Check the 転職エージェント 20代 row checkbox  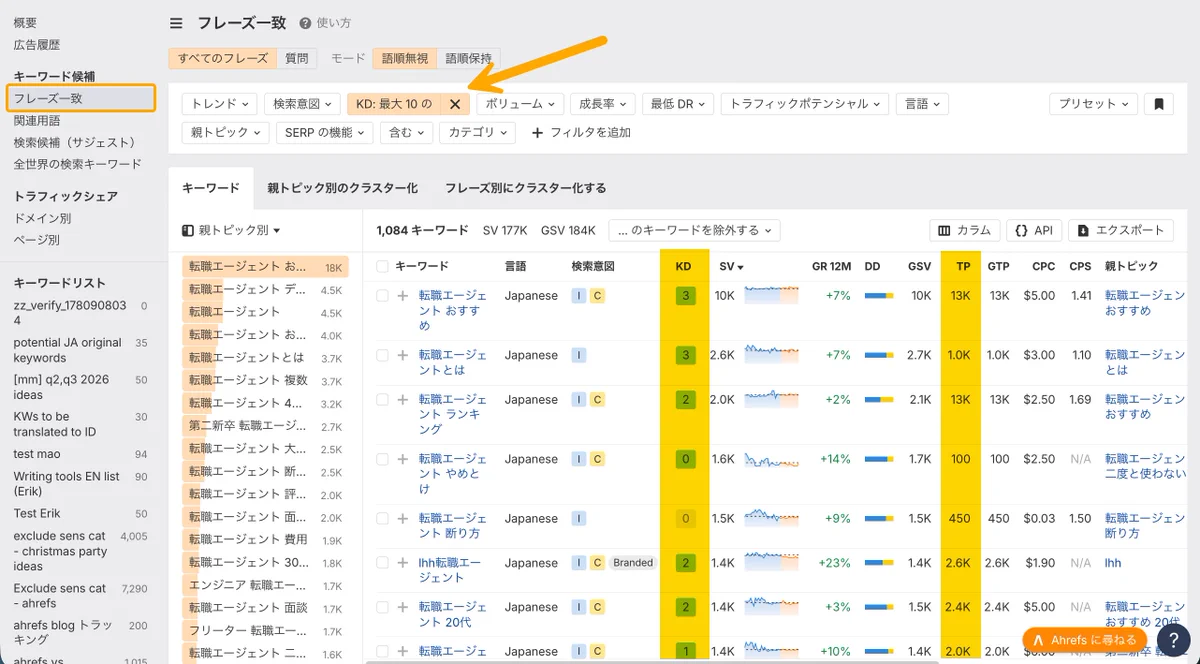[x=382, y=607]
